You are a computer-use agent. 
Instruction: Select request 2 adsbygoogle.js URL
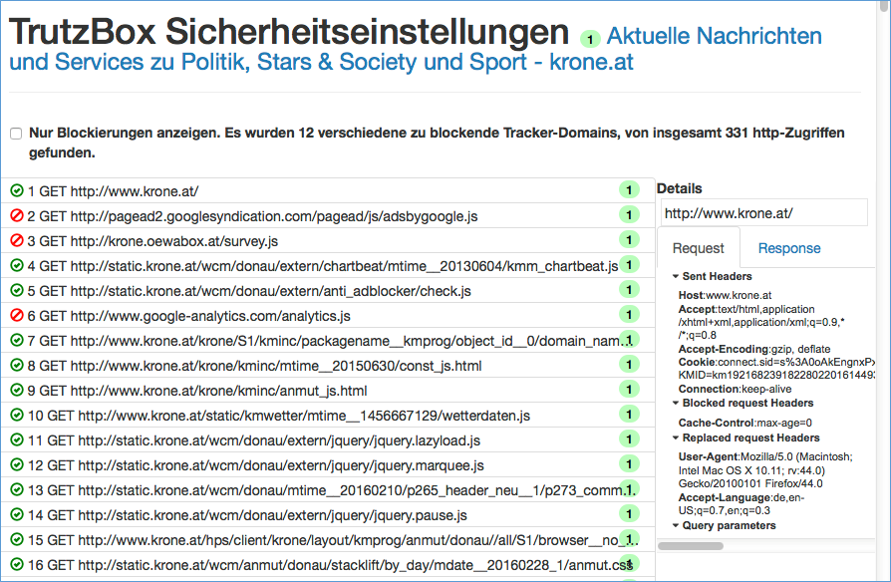point(252,217)
